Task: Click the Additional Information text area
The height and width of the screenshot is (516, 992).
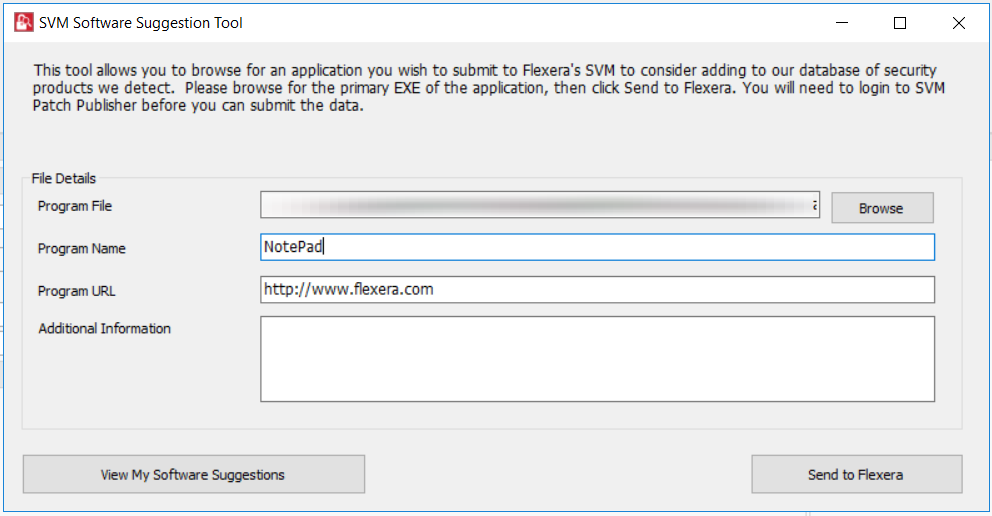Action: tap(597, 359)
